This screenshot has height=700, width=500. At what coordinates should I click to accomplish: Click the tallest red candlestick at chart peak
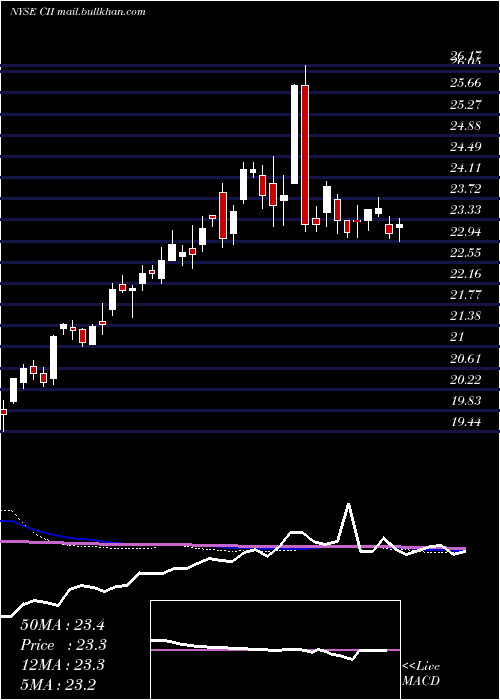[x=305, y=154]
